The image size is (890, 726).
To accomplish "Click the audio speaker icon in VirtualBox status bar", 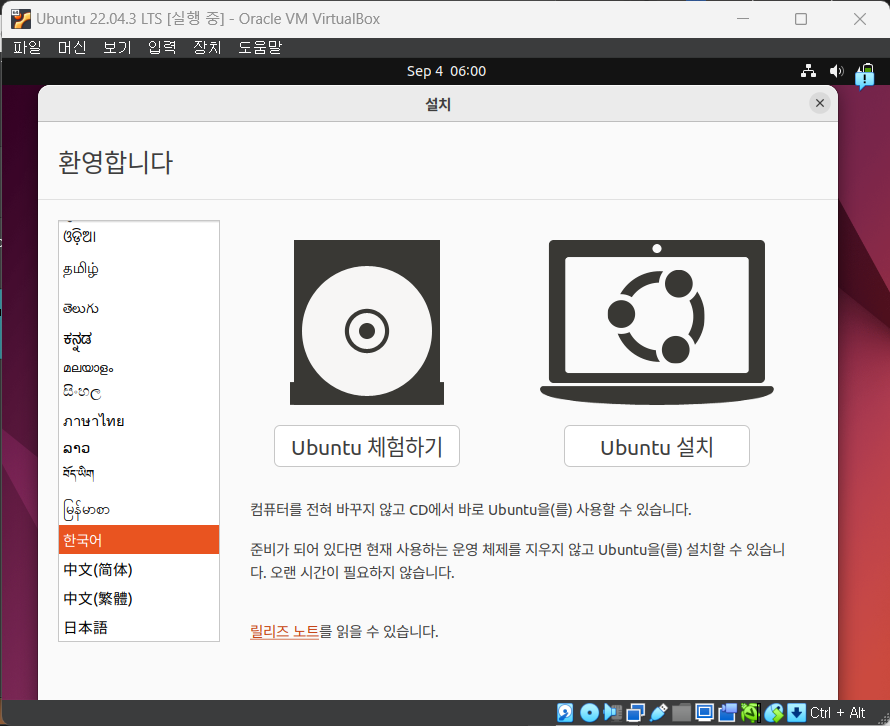I will pos(612,712).
